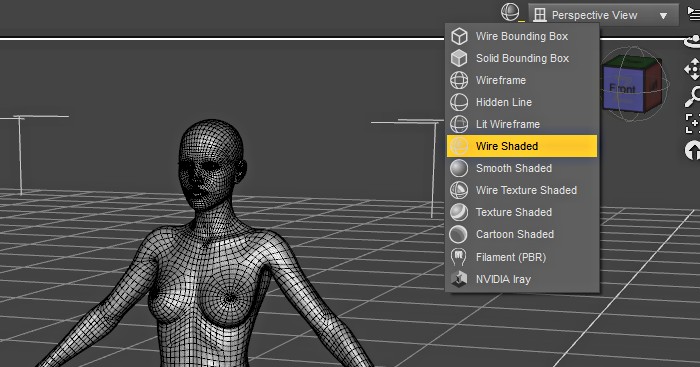Click the Wireframe globe icon
This screenshot has height=367, width=700.
pos(459,80)
